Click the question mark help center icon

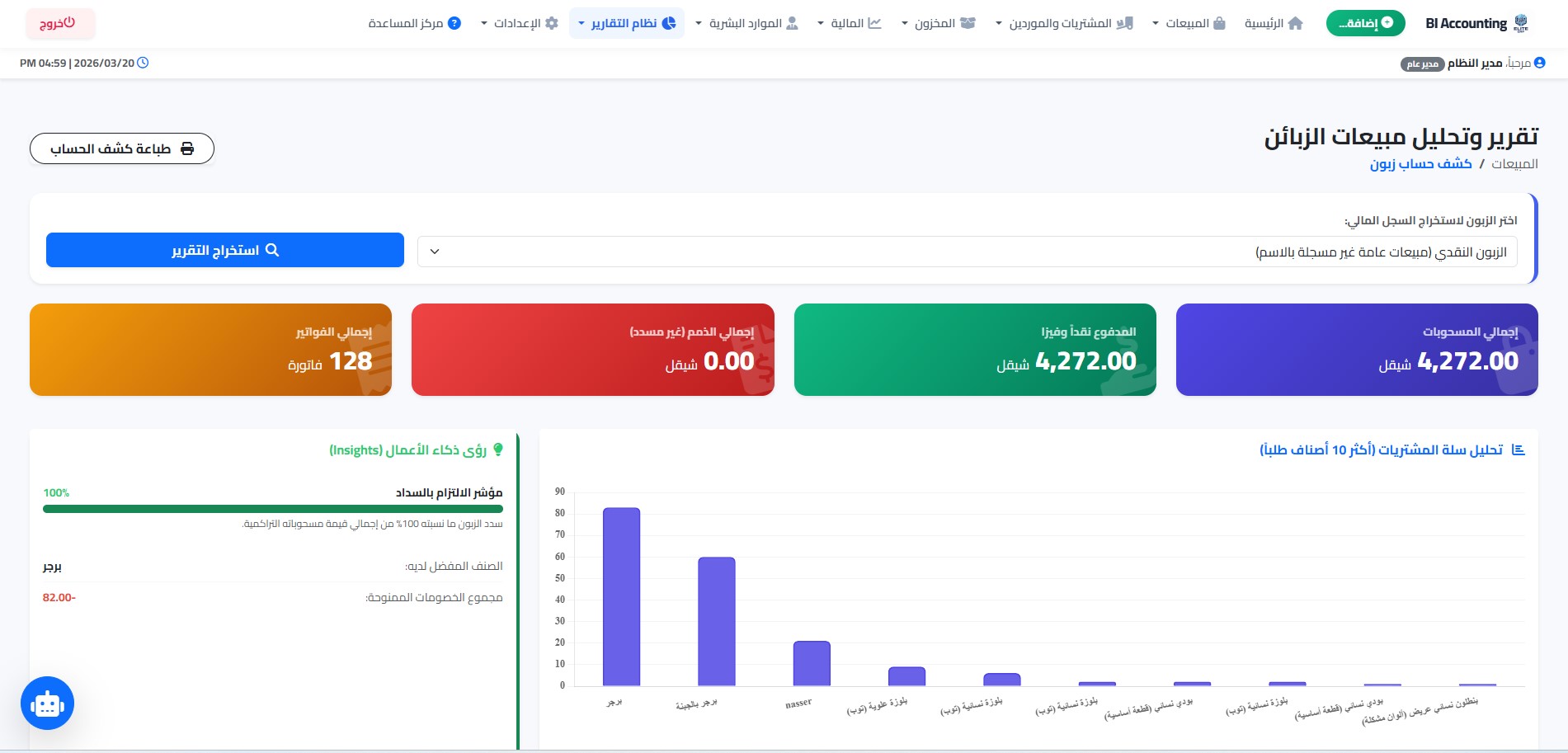coord(454,23)
